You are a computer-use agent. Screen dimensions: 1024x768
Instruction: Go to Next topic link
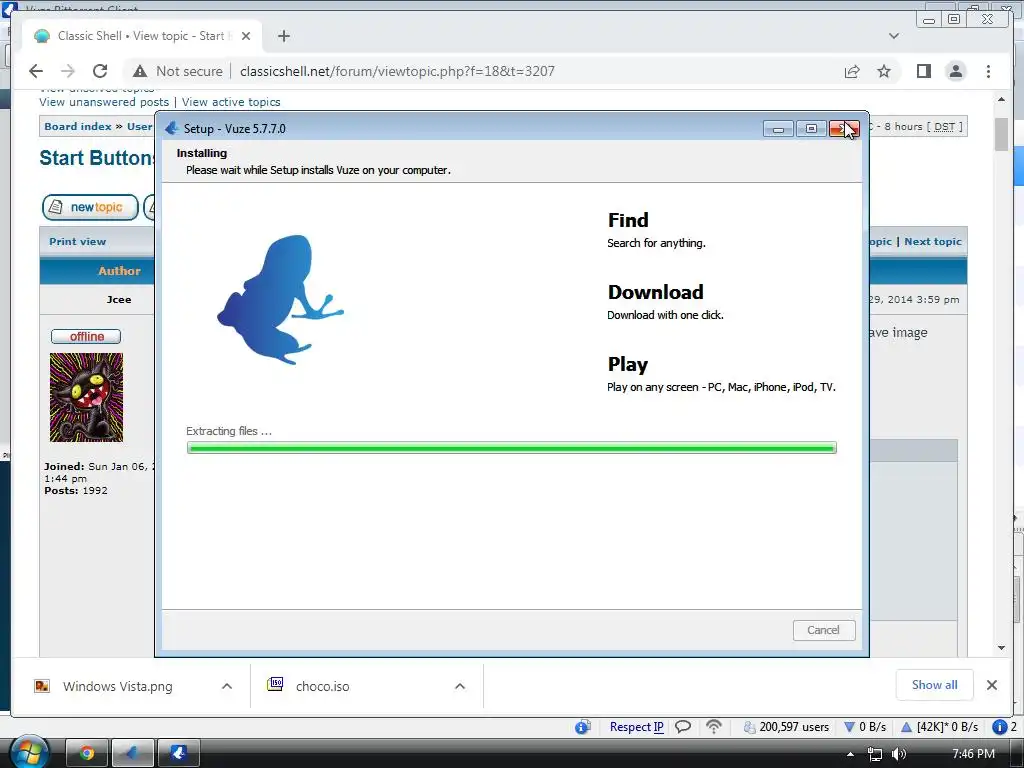[x=933, y=242]
